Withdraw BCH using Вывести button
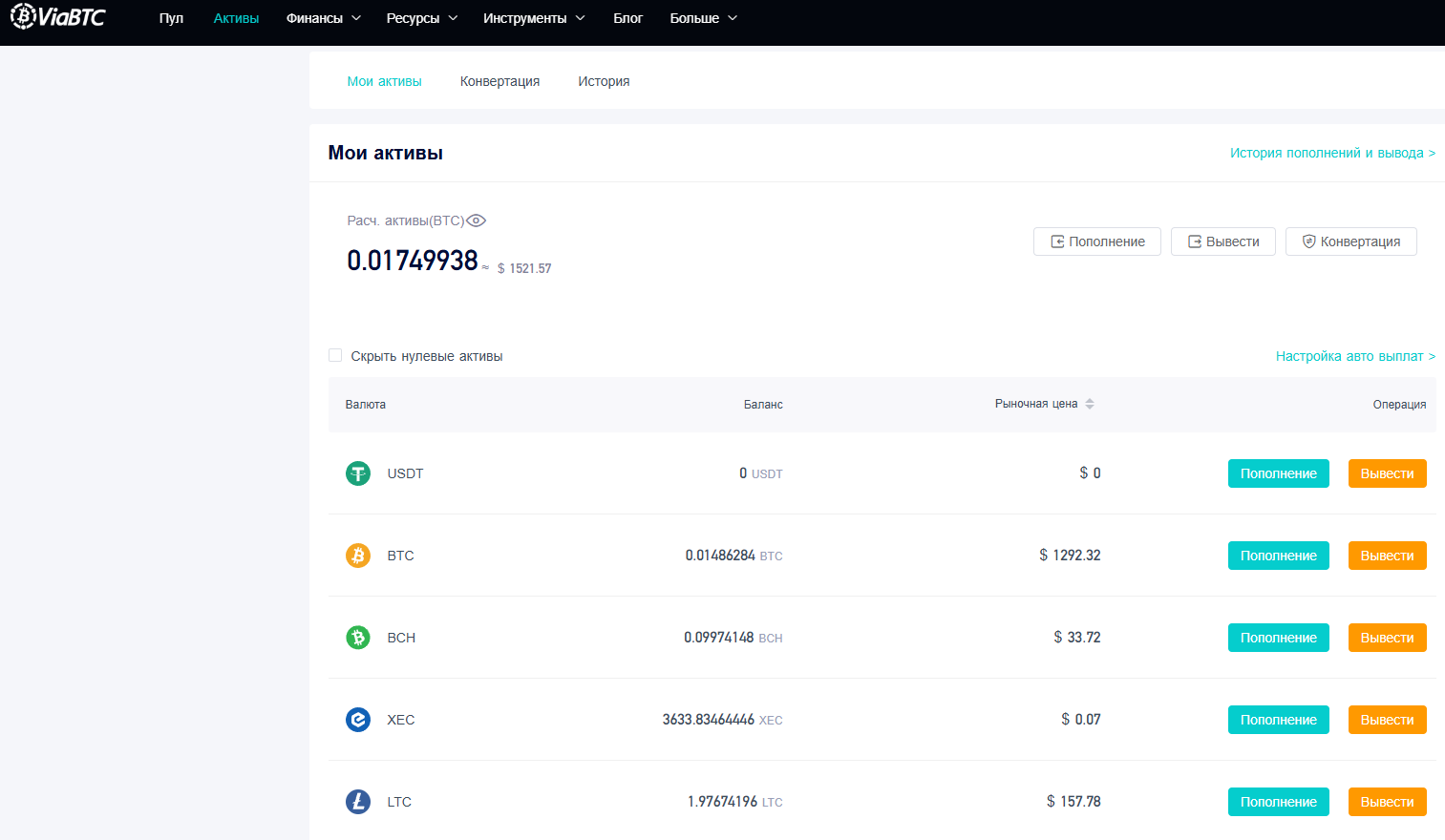Screen dimensions: 1445x840 (1388, 638)
